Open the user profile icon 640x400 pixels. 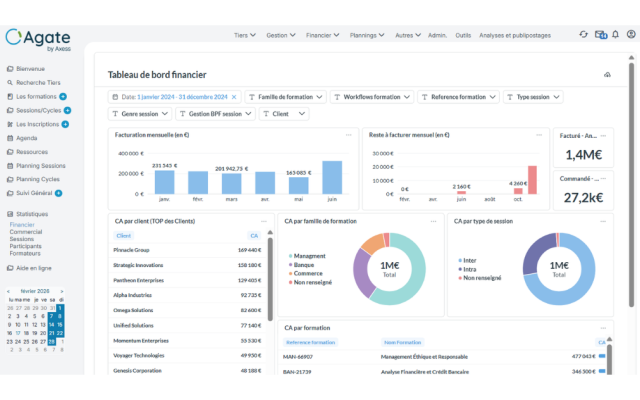coord(629,34)
